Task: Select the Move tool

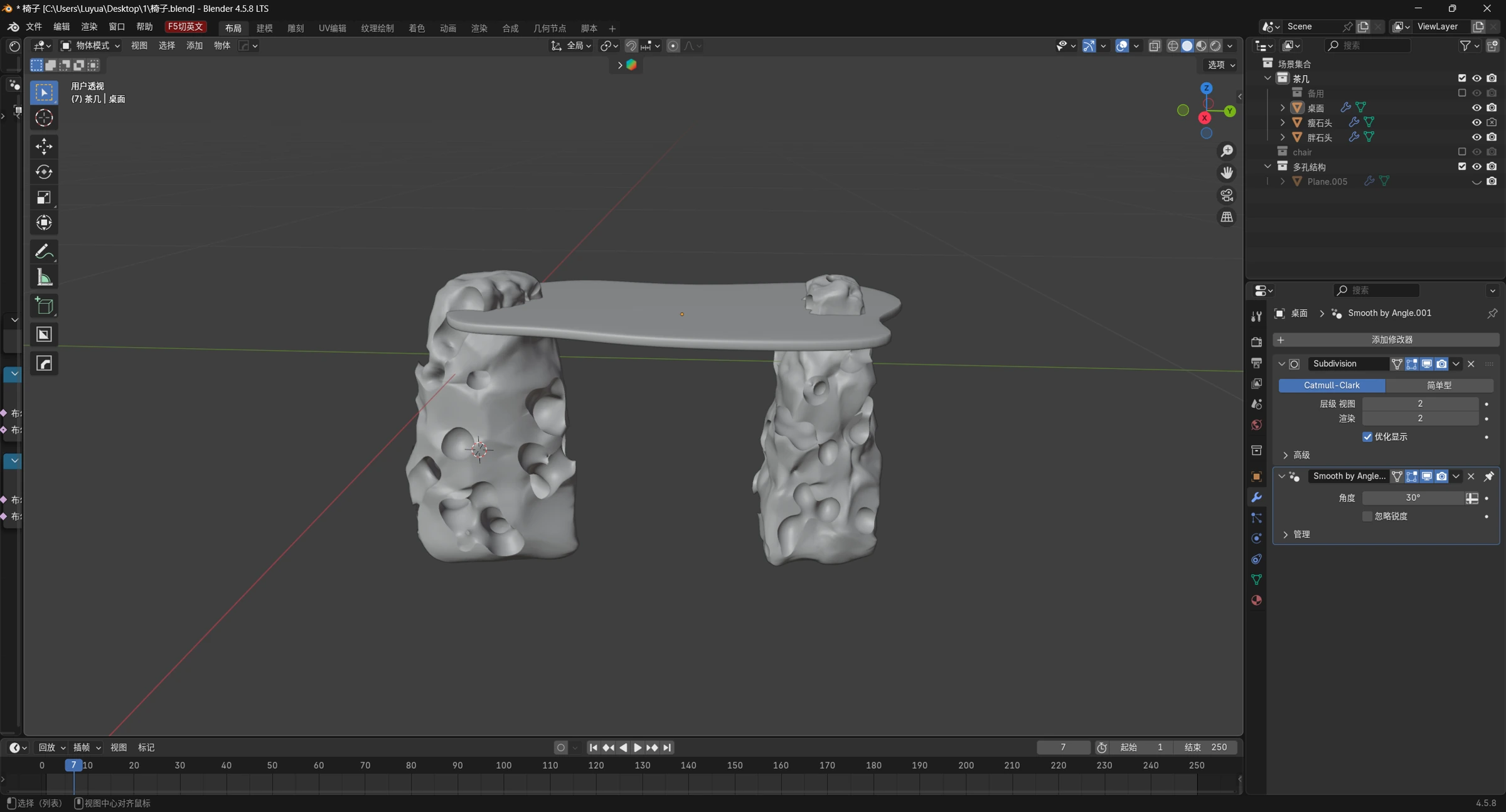Action: (44, 147)
